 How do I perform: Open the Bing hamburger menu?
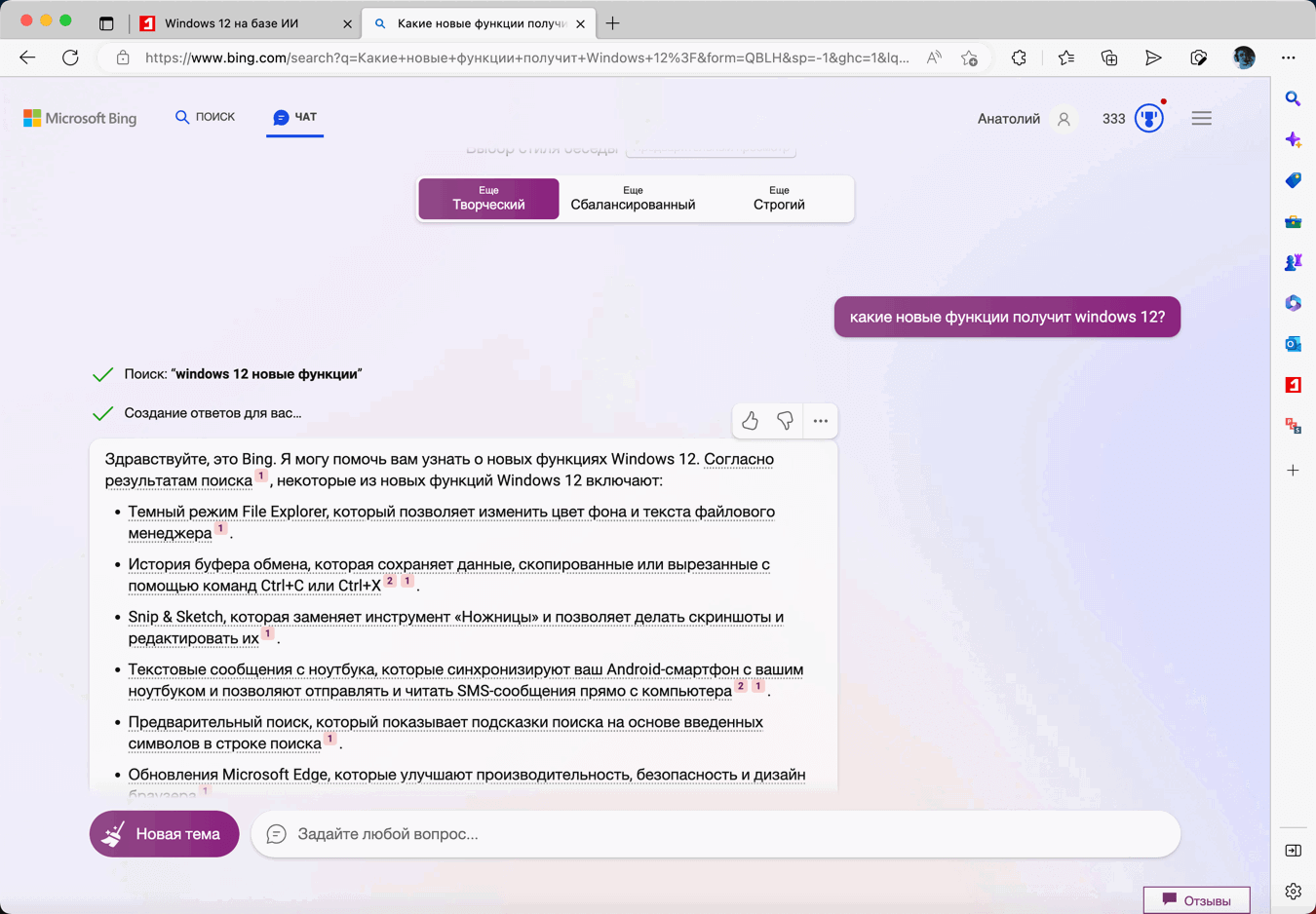click(x=1201, y=118)
